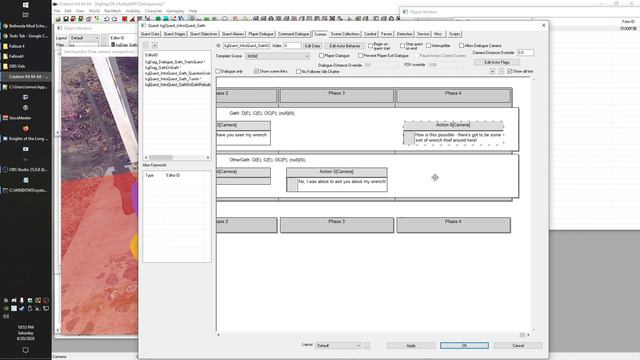Save the plugin with the disk toolbar icon

66,19
